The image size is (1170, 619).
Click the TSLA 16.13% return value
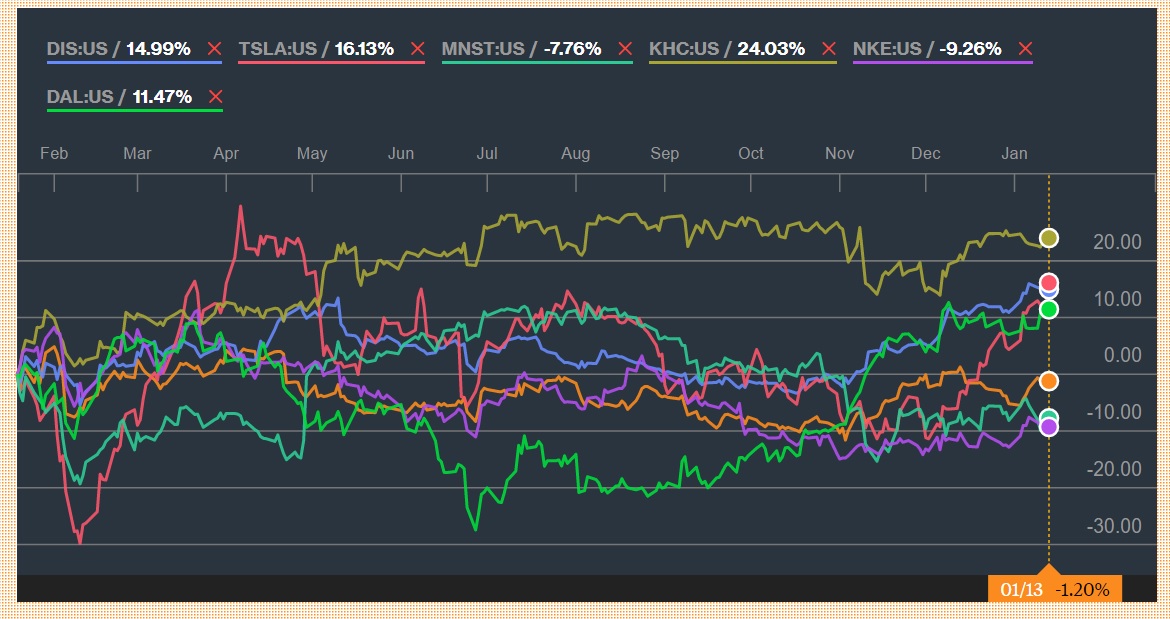point(364,49)
